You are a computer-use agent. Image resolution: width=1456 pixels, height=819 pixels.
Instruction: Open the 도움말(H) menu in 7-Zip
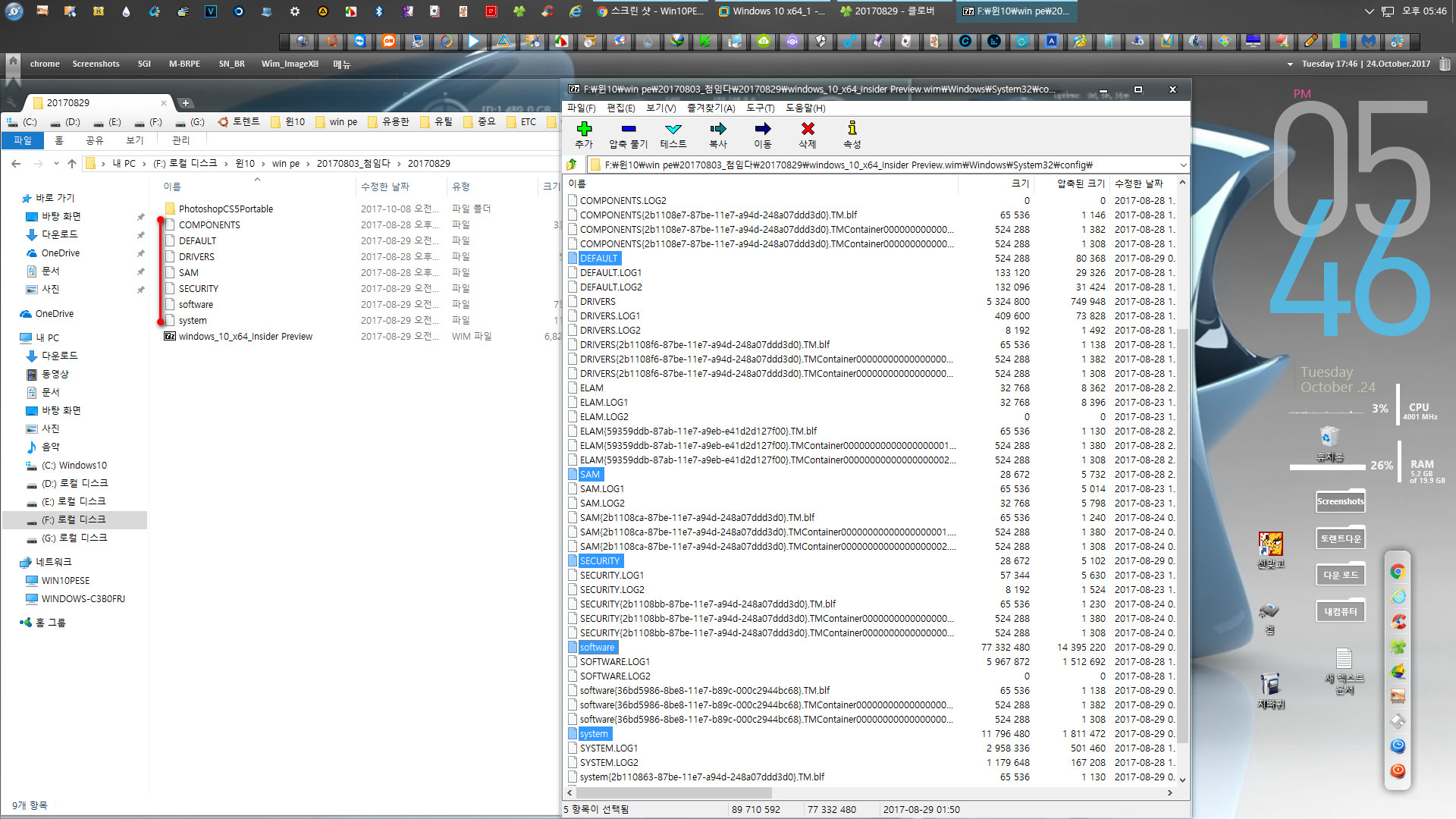805,108
